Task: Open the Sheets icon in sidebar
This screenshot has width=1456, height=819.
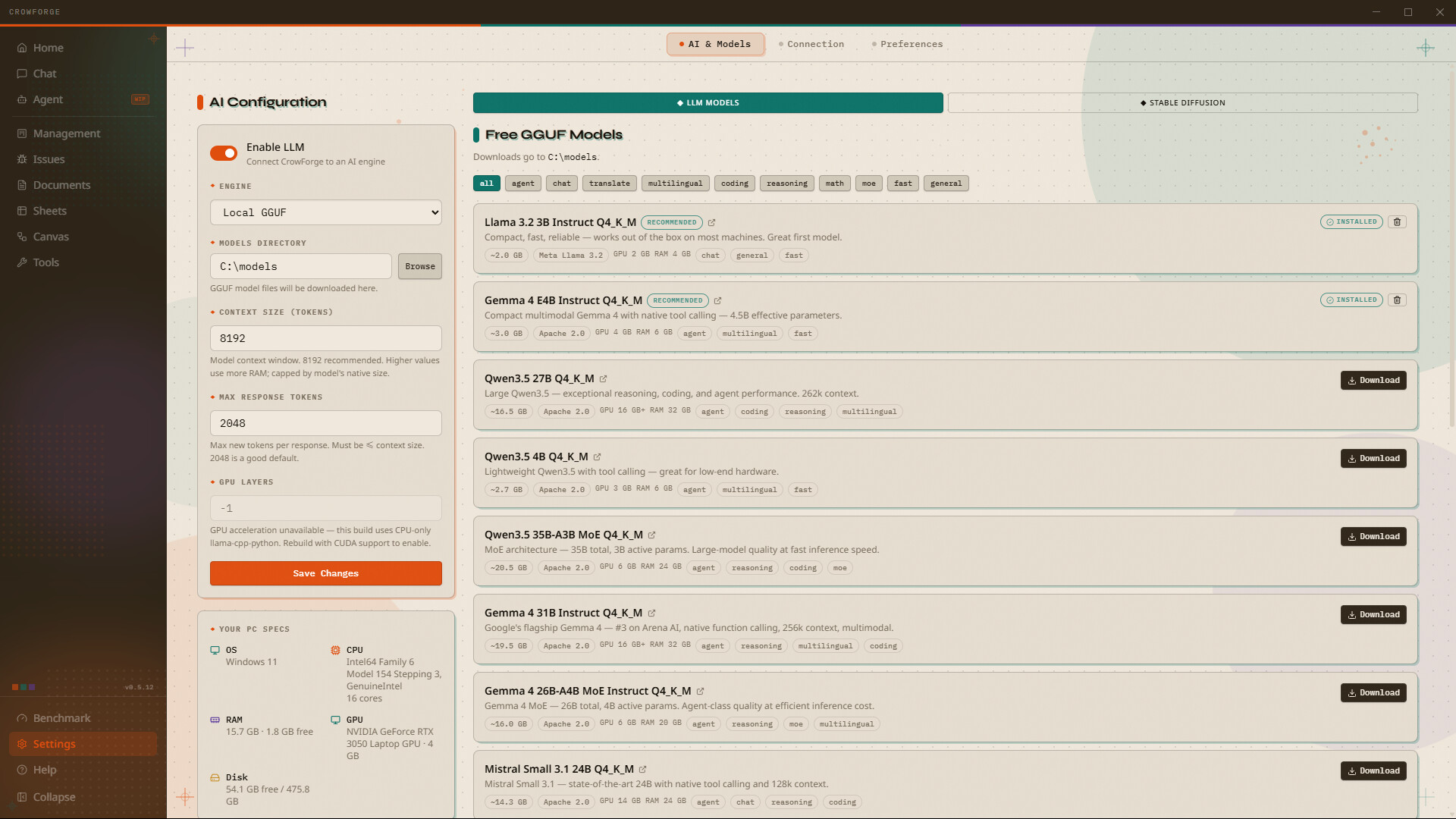Action: [22, 211]
